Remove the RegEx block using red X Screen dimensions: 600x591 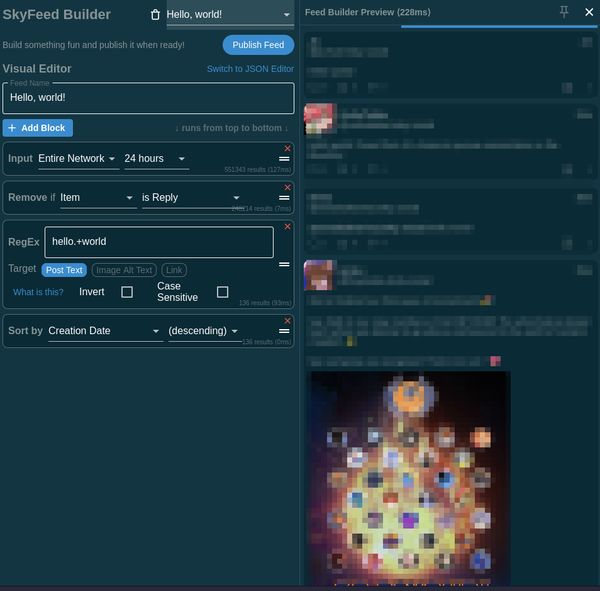click(x=288, y=226)
